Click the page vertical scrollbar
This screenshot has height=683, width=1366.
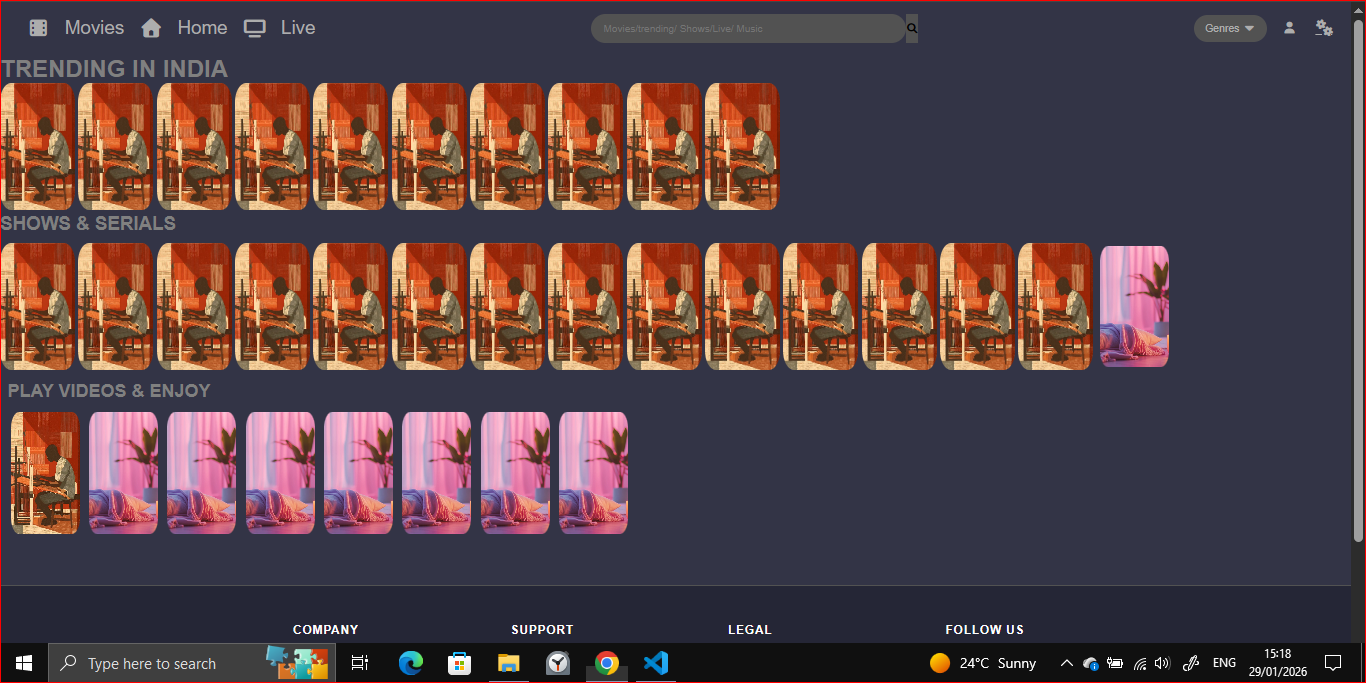[1358, 280]
